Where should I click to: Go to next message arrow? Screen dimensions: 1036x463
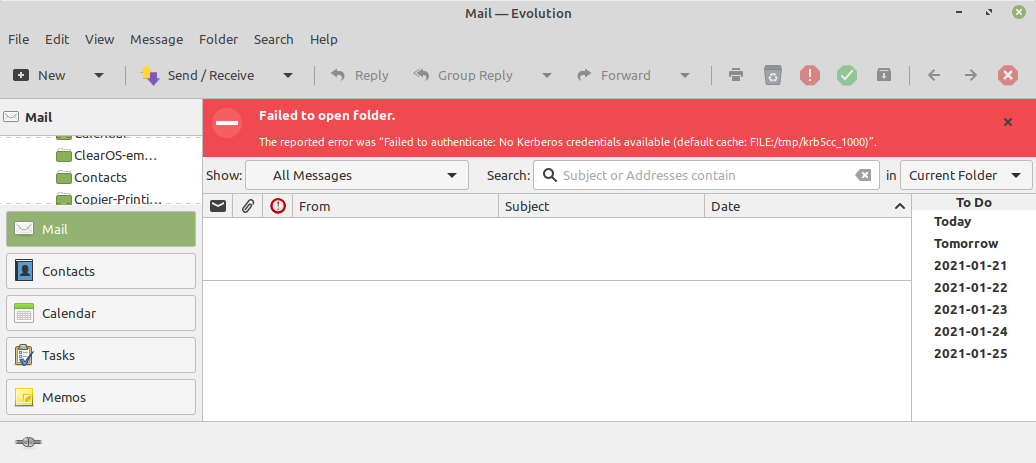[x=971, y=75]
